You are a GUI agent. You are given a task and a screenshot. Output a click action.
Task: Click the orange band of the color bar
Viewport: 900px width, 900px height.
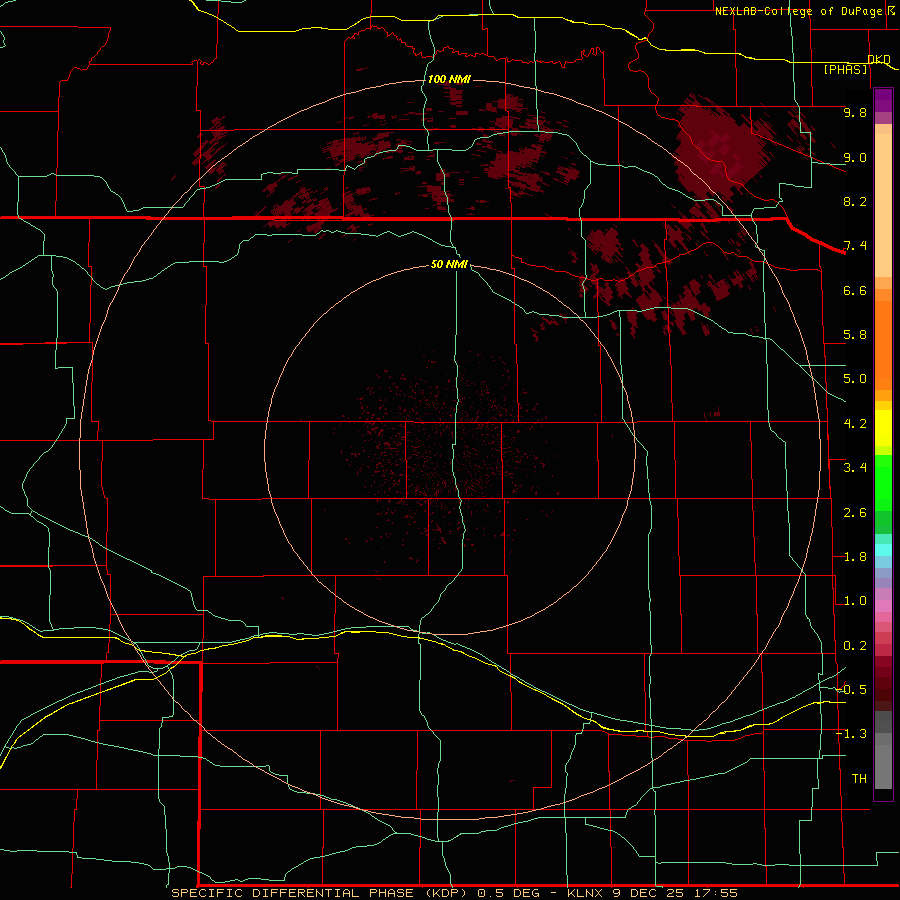point(883,345)
